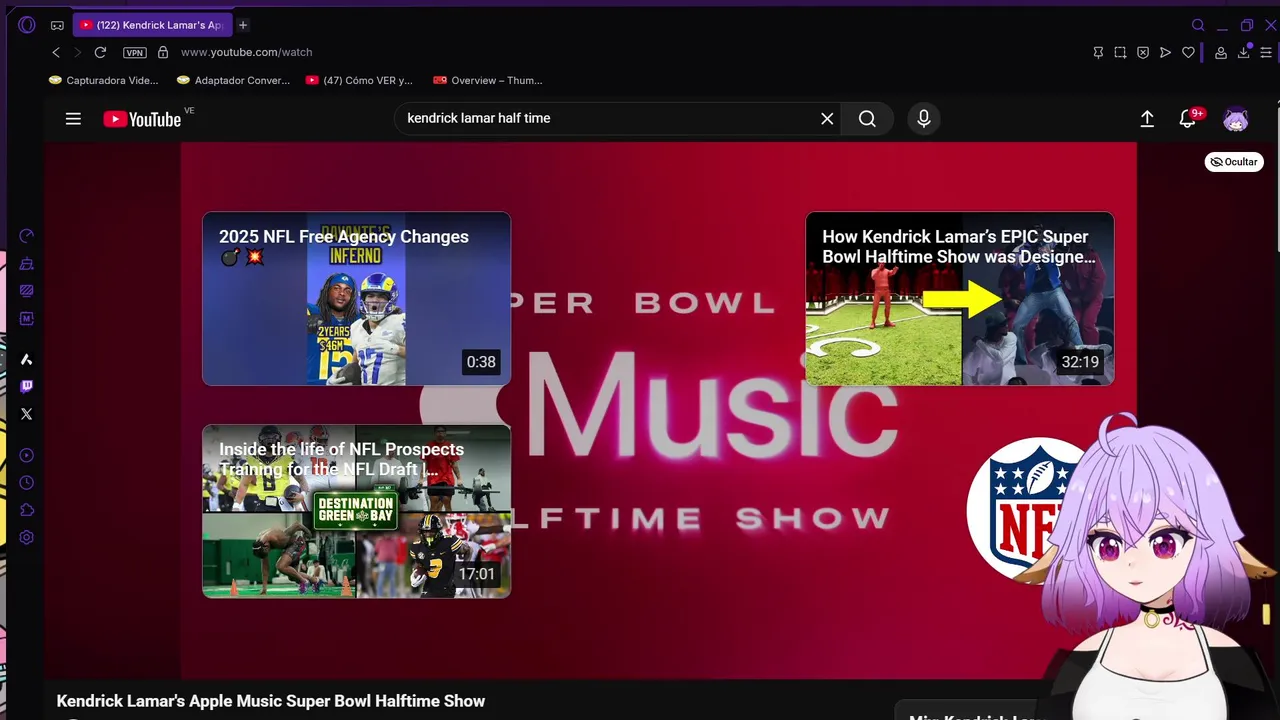
Task: Open the History clock sidebar icon
Action: pyautogui.click(x=27, y=483)
